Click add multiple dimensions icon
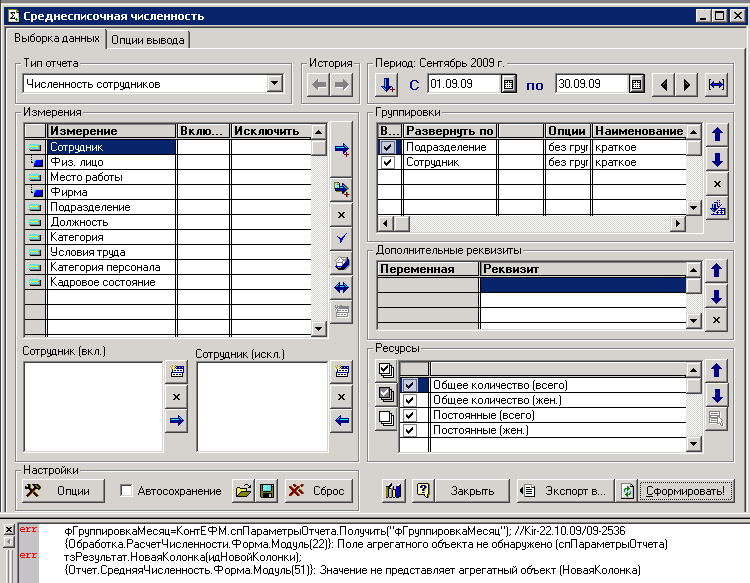 (x=342, y=189)
